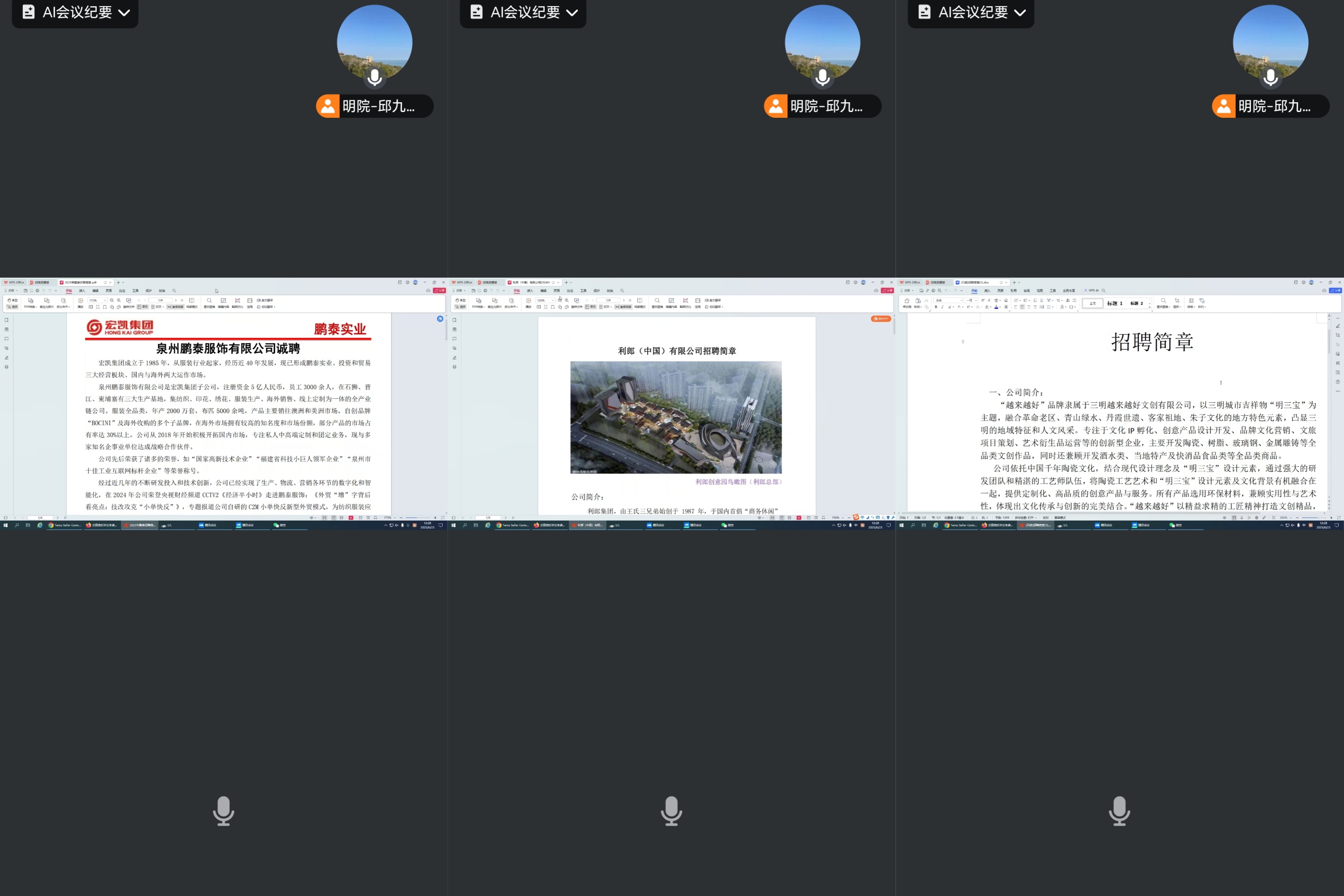Open 宋体 font name dropdown in Word ribbon
This screenshot has height=896, width=1344.
[x=962, y=301]
